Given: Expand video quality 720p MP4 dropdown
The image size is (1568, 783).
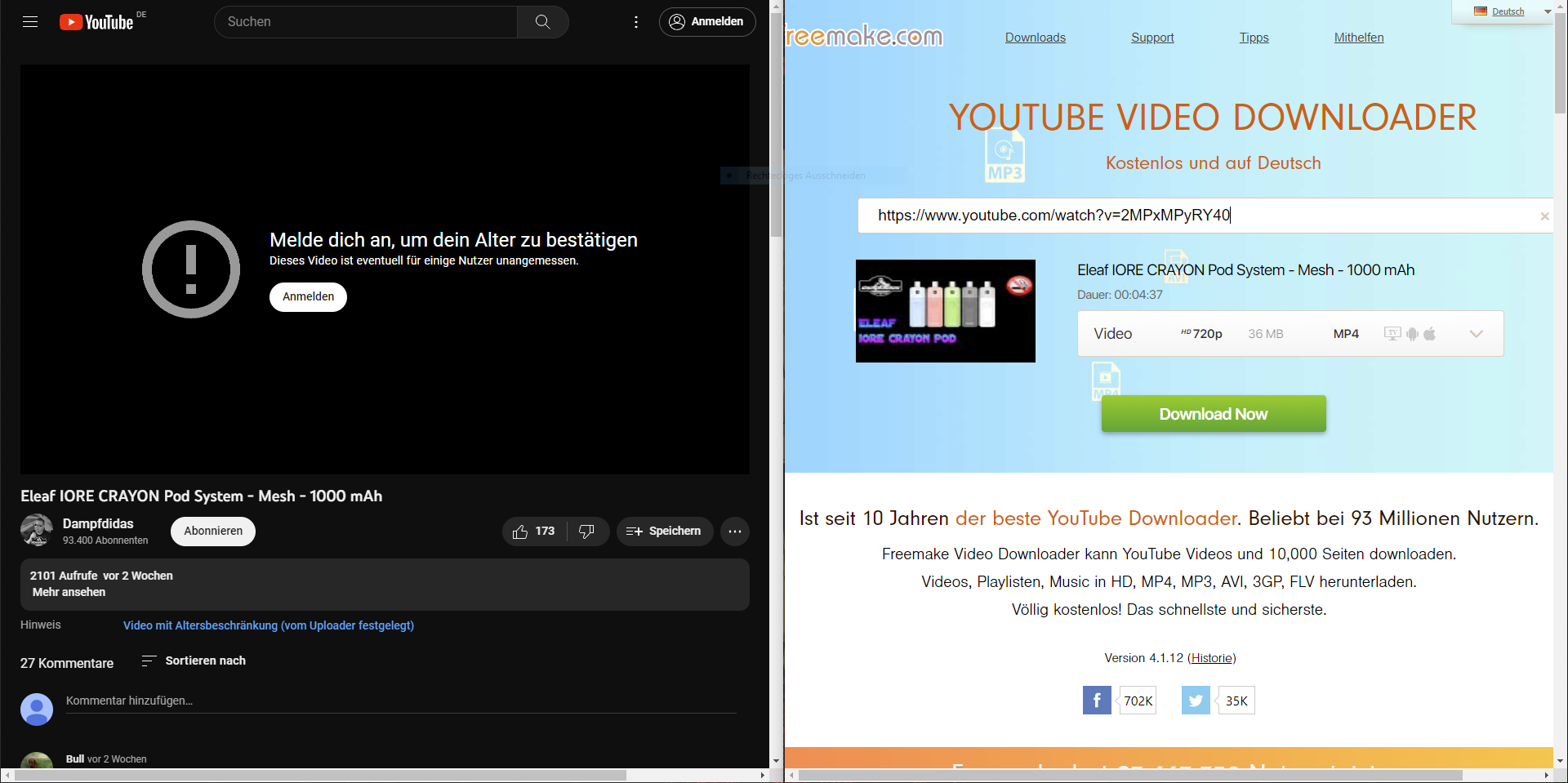Looking at the screenshot, I should click(x=1290, y=334).
